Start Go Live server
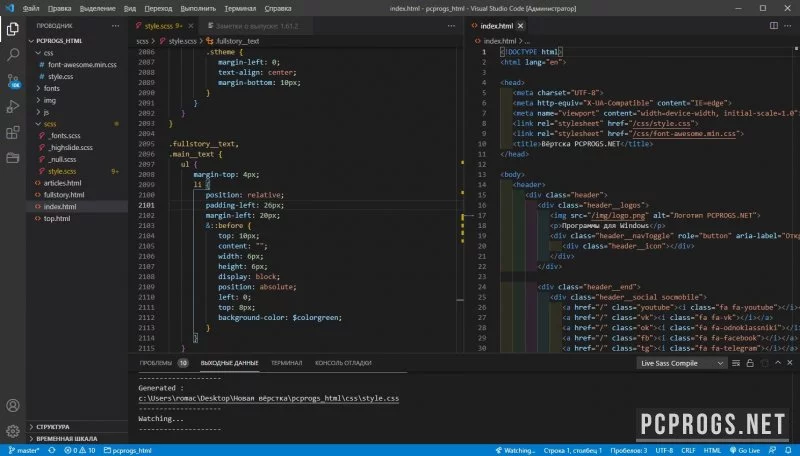Image resolution: width=800 pixels, height=456 pixels. pyautogui.click(x=745, y=450)
